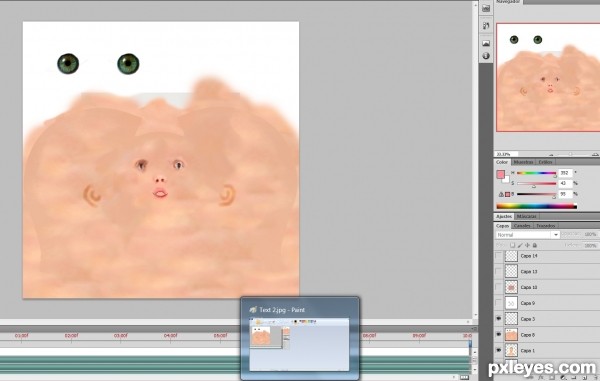This screenshot has width=600, height=381.
Task: Switch to the Canales tab
Action: pyautogui.click(x=522, y=226)
